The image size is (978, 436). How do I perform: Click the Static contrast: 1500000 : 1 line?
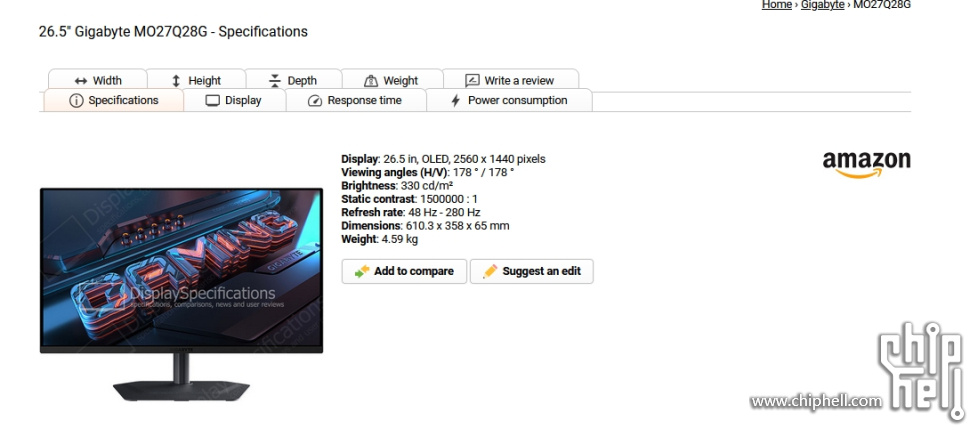[x=410, y=199]
